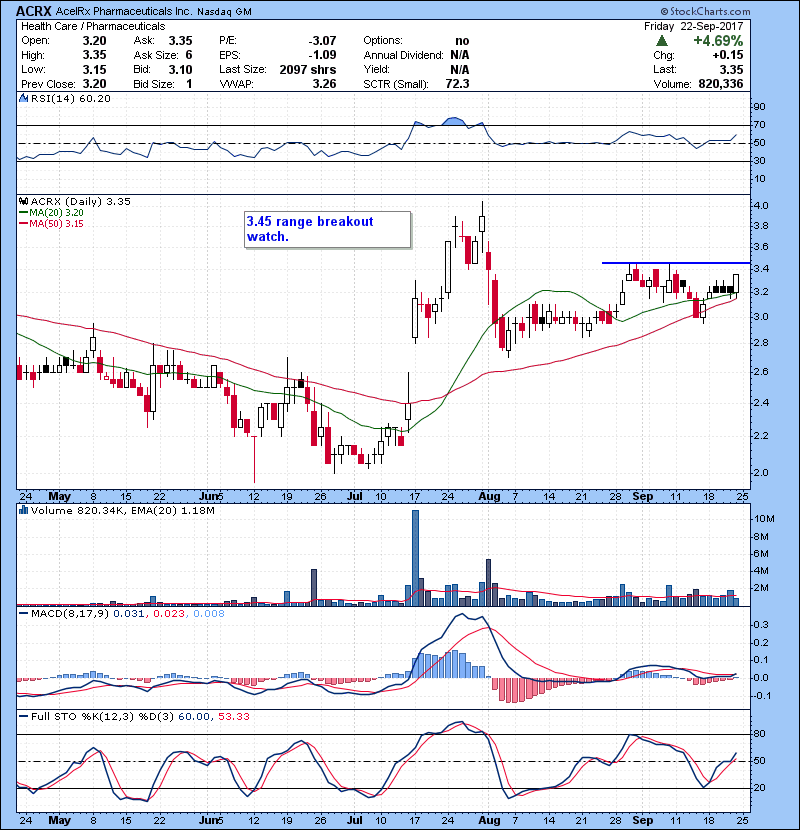The image size is (800, 830).
Task: Click the header Volume value 820,336
Action: coord(721,84)
